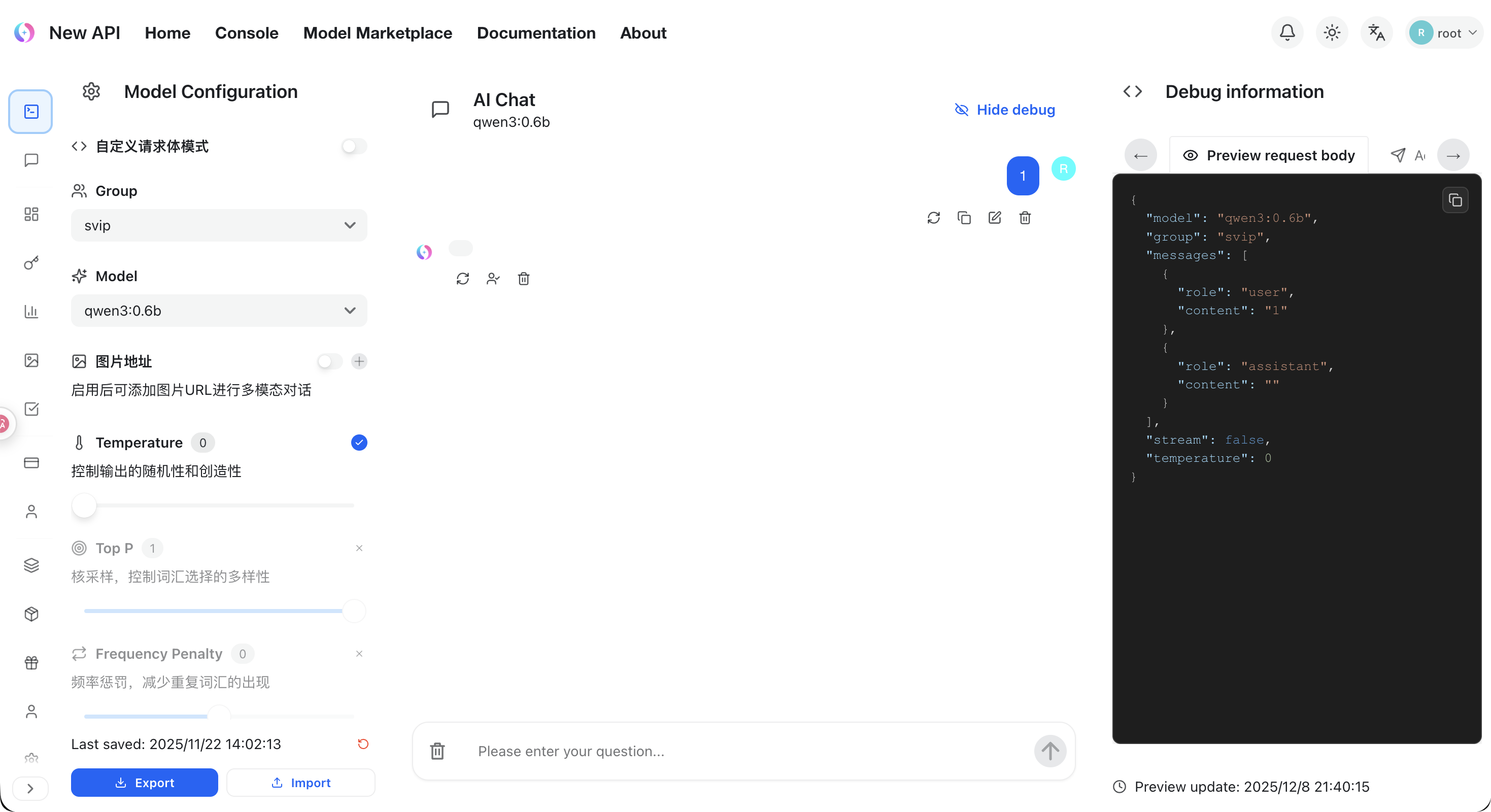Open the Model dropdown showing qwen3:0.6b

coord(219,311)
